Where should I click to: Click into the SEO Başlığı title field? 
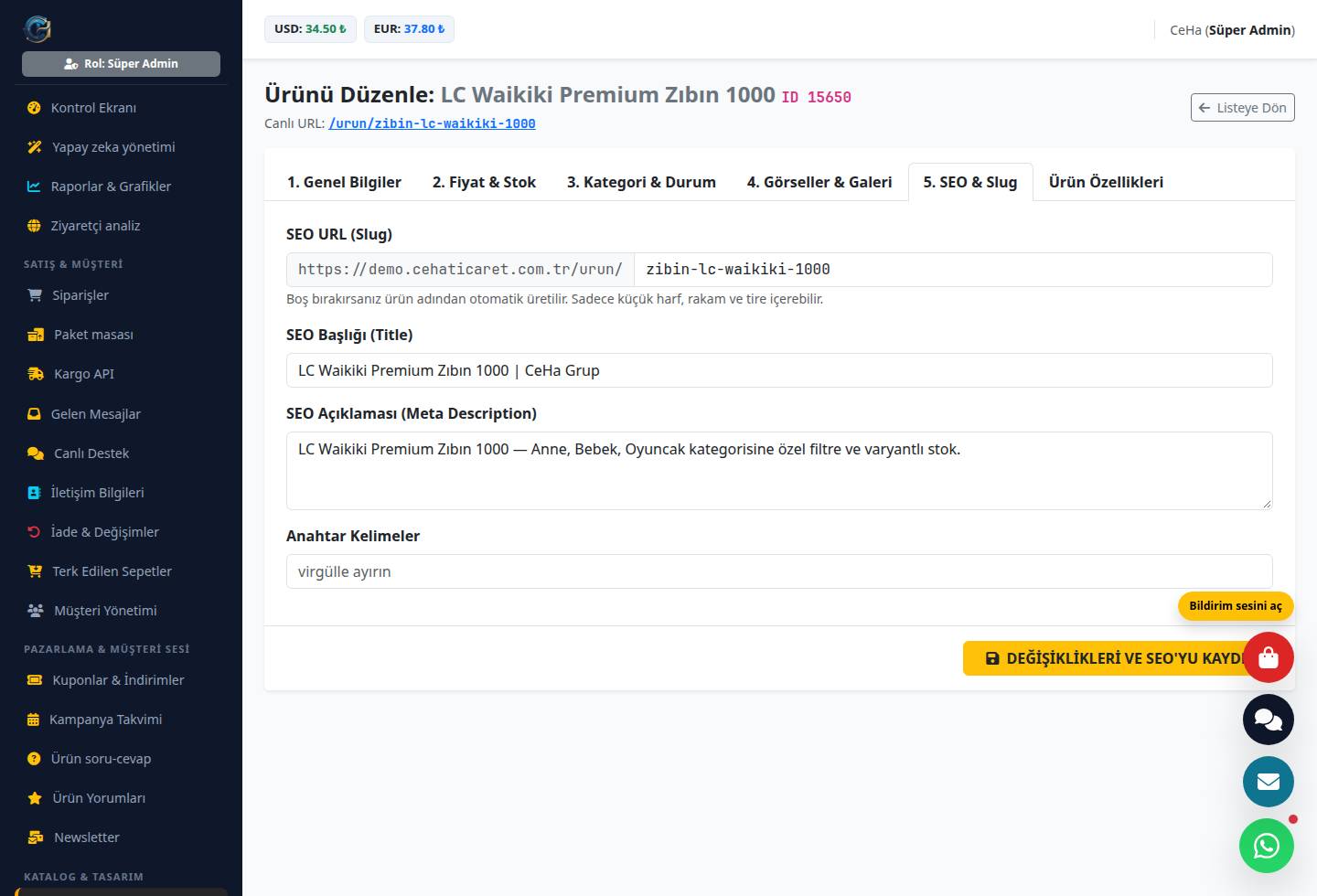[779, 370]
